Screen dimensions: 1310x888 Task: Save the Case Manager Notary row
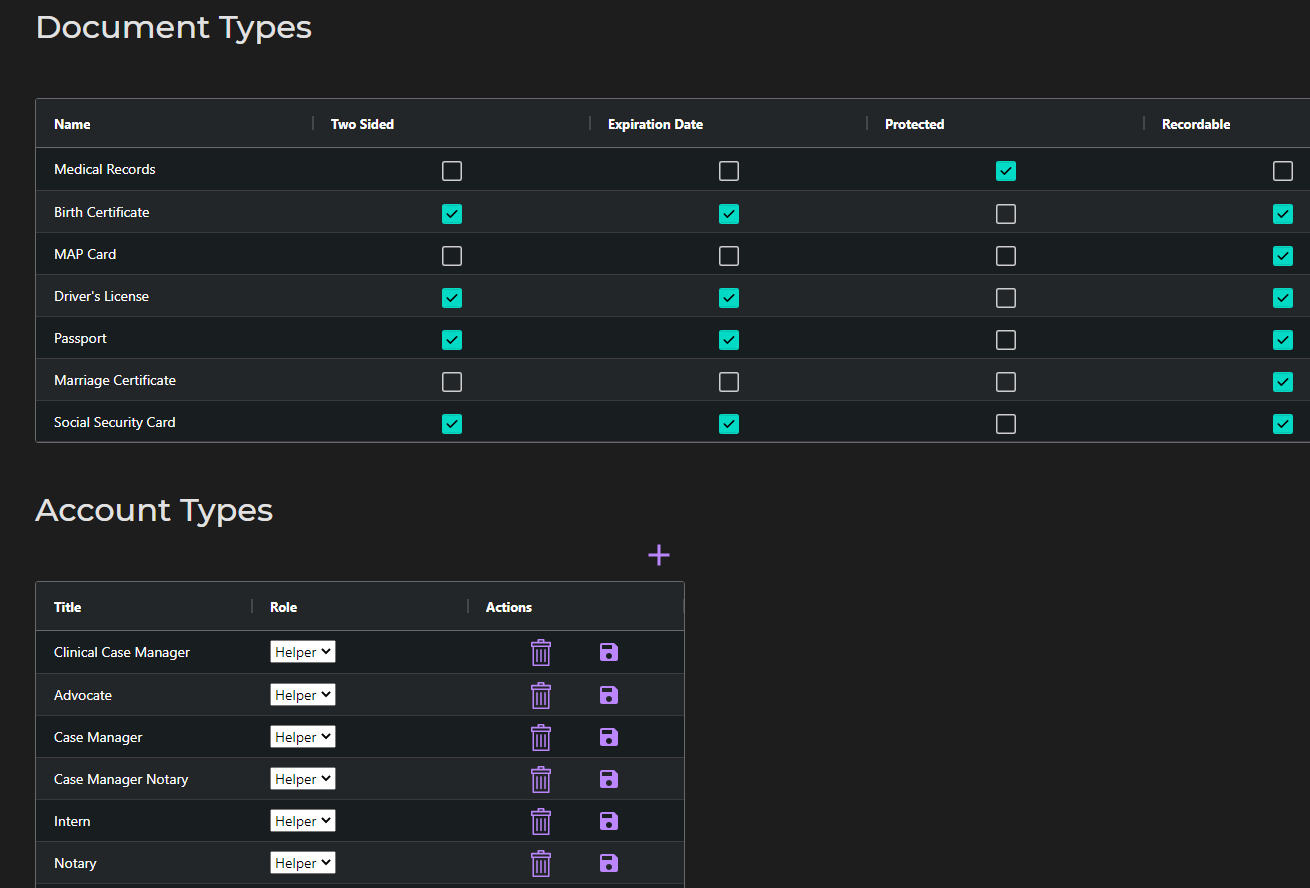coord(609,778)
